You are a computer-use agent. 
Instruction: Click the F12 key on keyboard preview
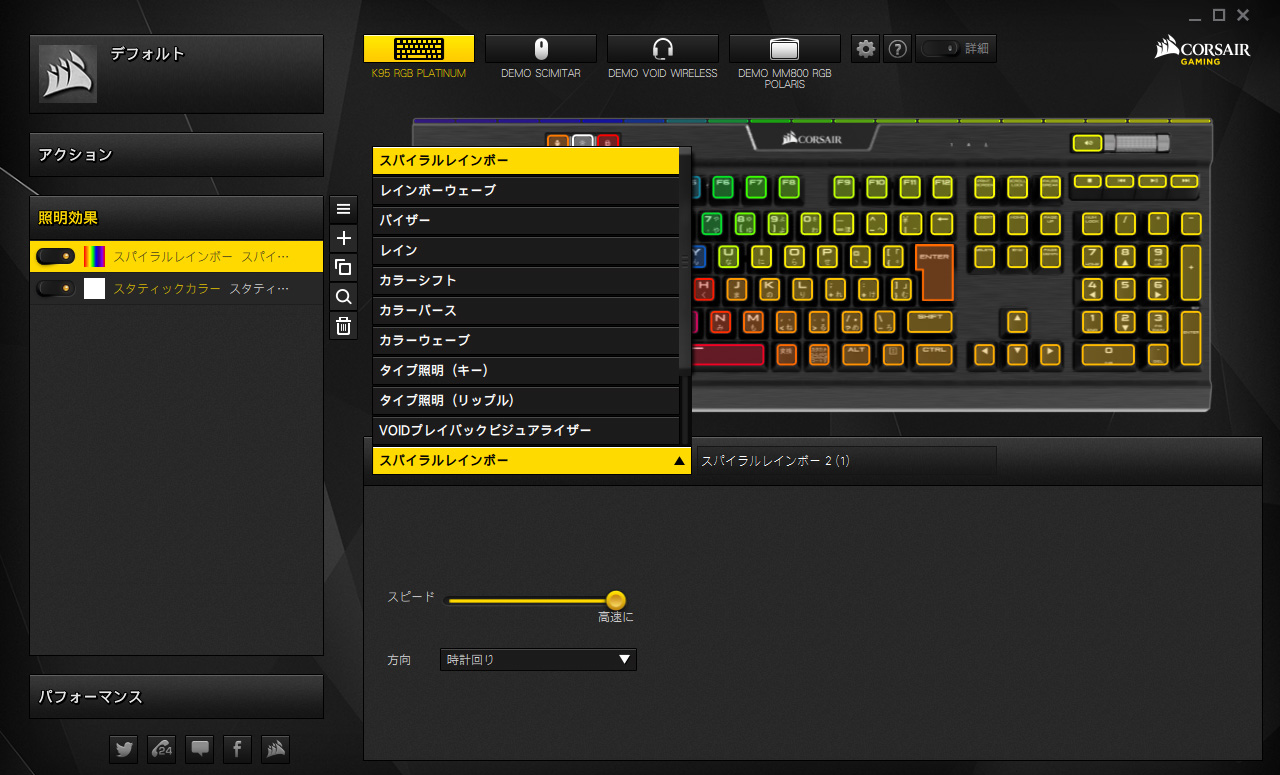tap(942, 186)
